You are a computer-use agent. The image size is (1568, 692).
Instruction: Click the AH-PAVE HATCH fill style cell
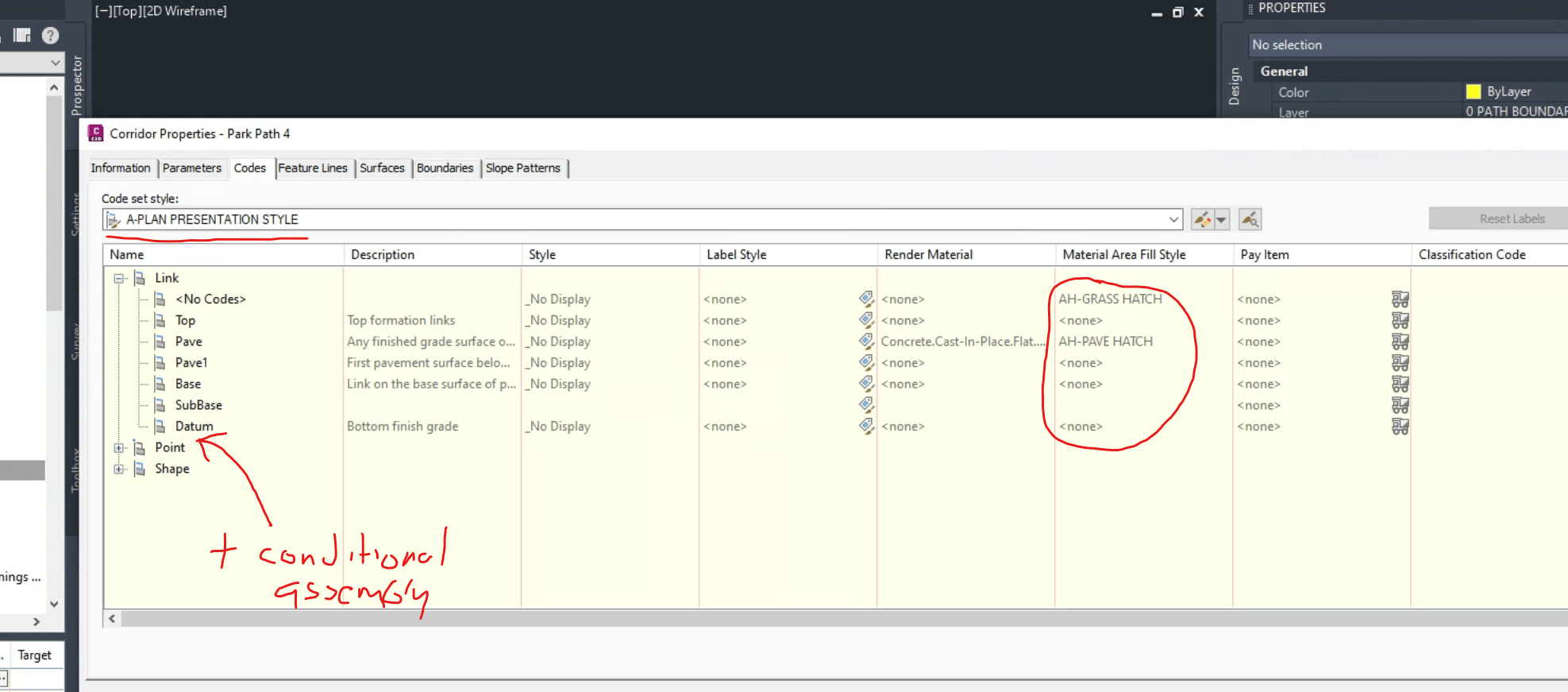point(1105,342)
